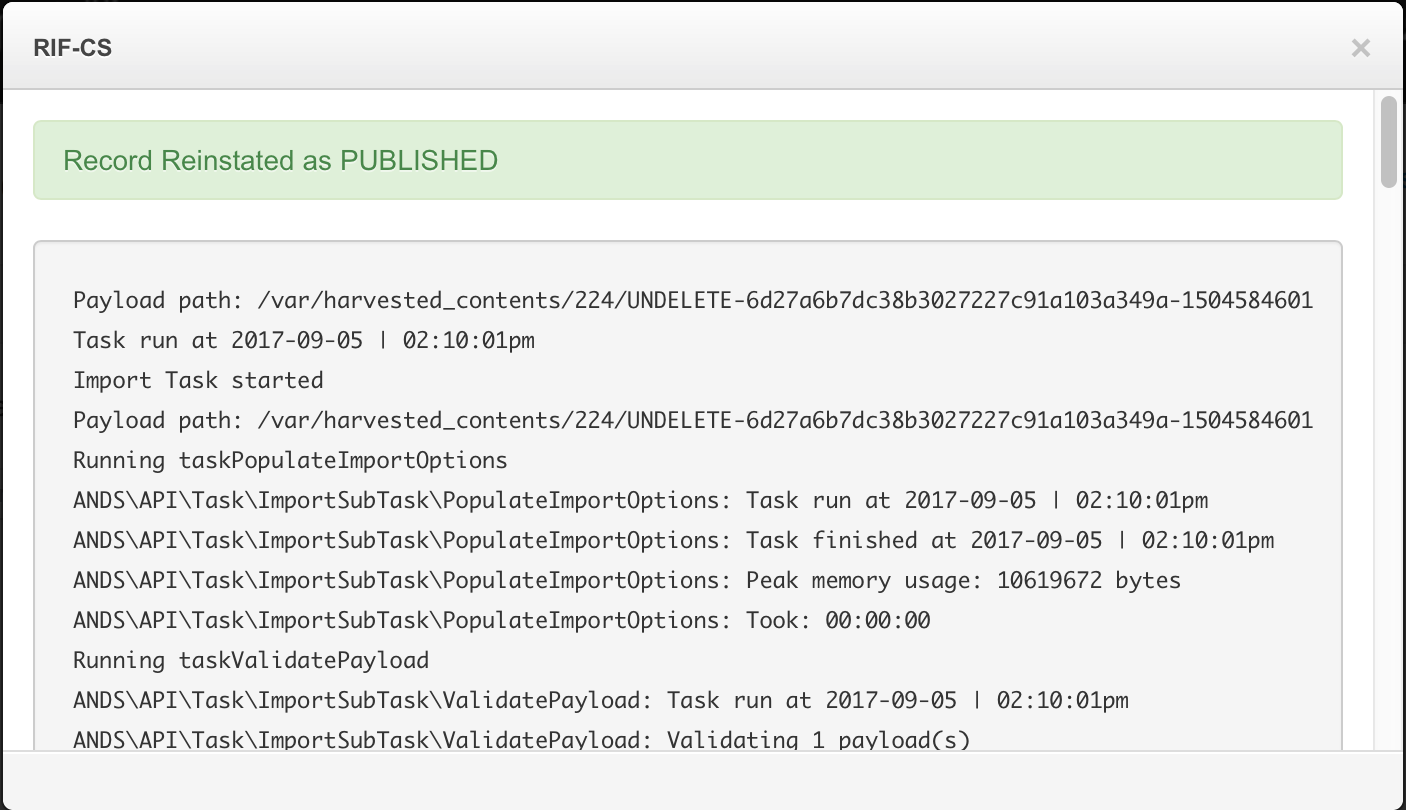1406x810 pixels.
Task: Click the first Payload path log line
Action: click(692, 300)
